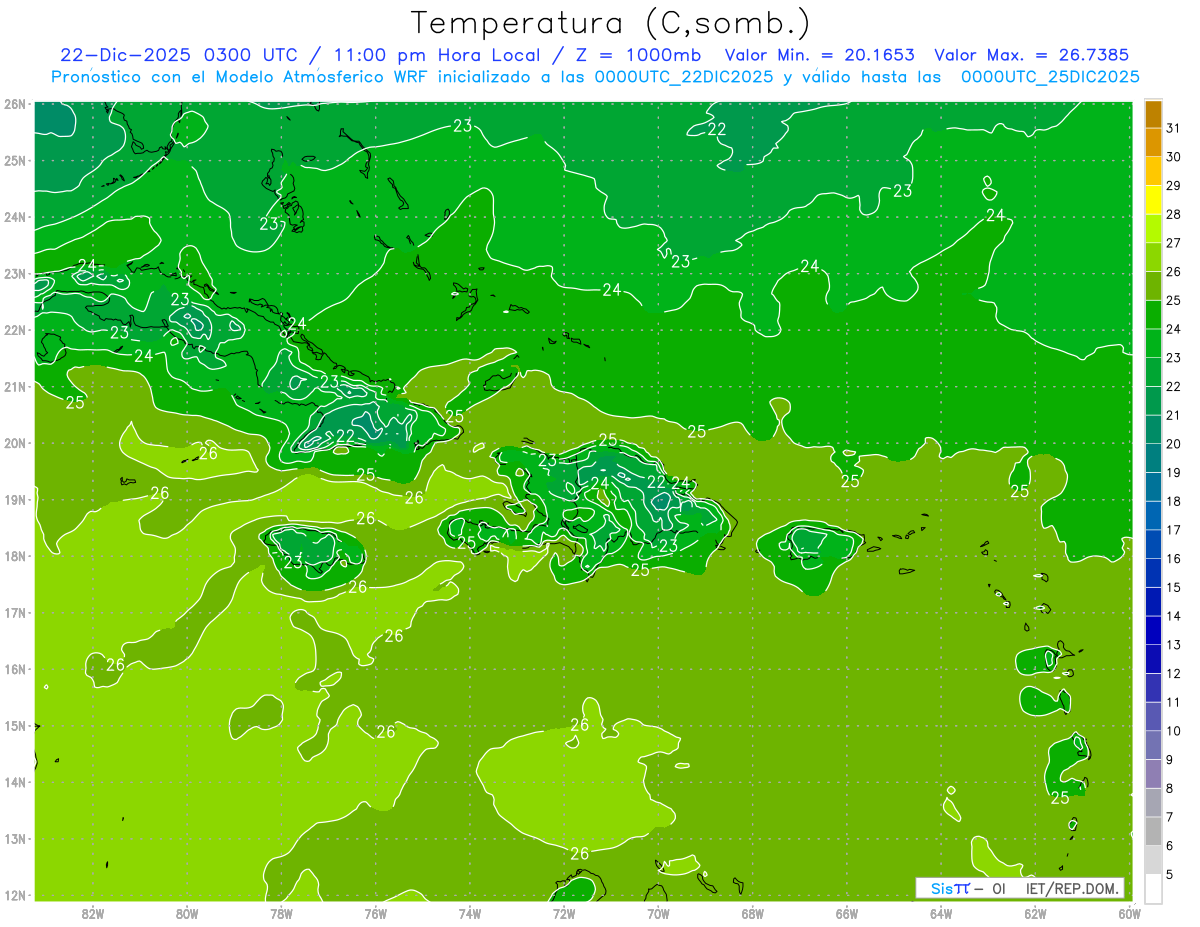This screenshot has height=927, width=1200.
Task: Click the latitude axis label '16N'
Action: (14, 669)
